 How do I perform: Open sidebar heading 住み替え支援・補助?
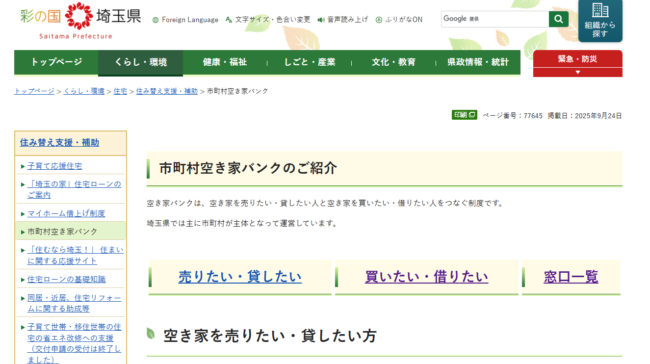click(x=60, y=143)
